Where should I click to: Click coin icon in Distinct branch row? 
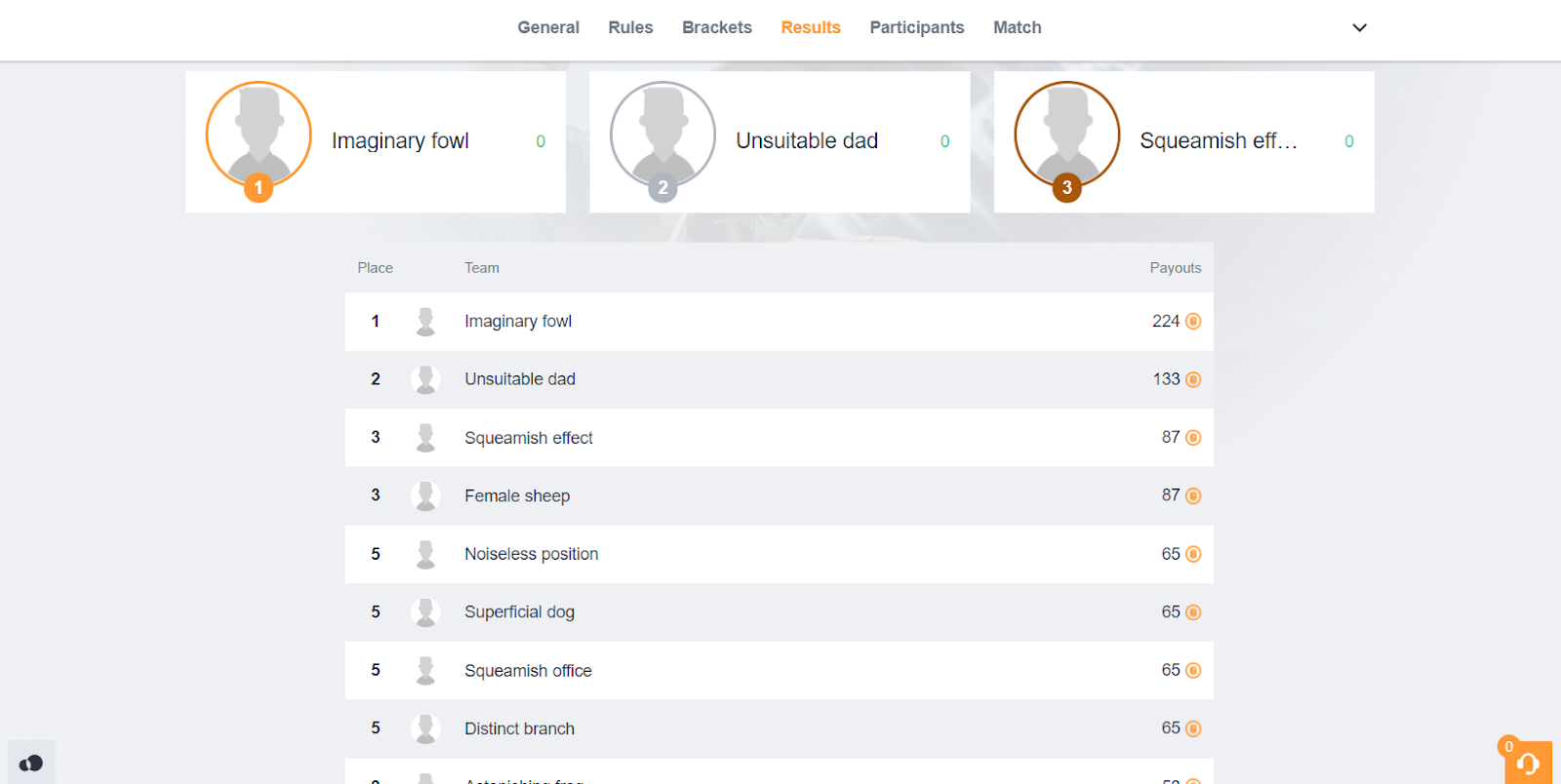1193,728
